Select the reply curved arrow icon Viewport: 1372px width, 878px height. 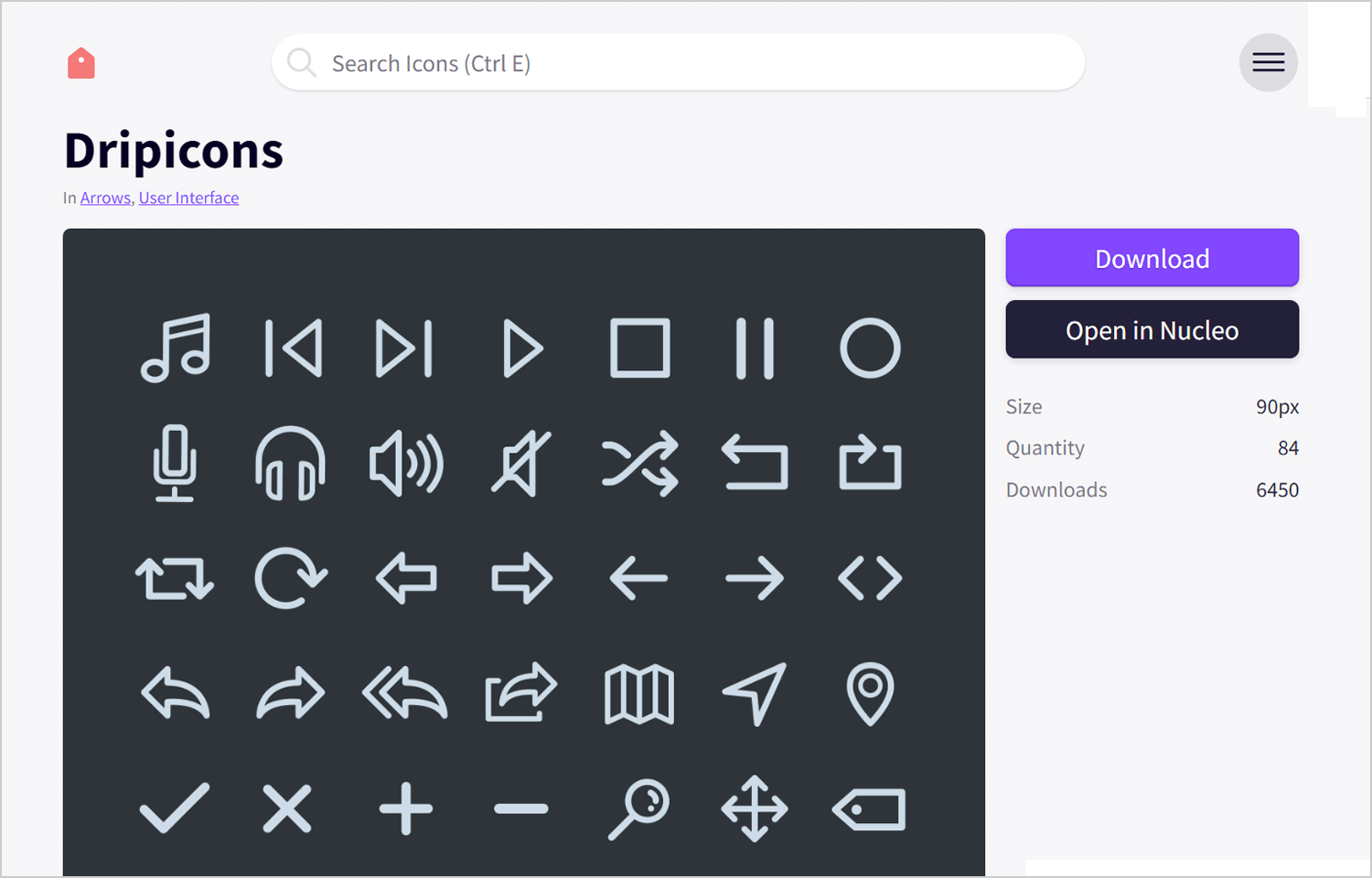[176, 693]
